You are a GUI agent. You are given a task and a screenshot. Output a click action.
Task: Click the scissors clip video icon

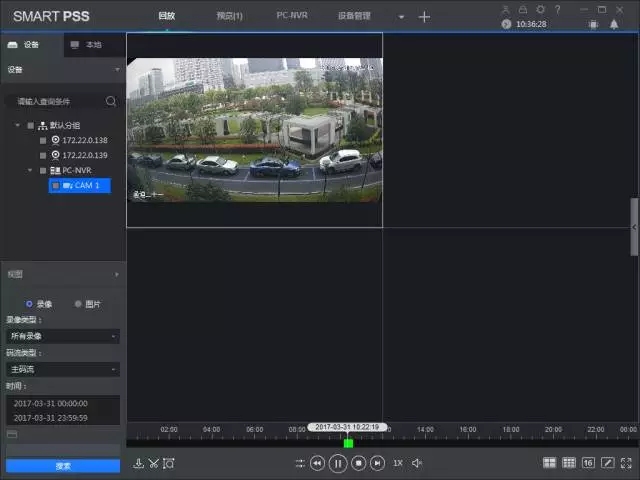[153, 463]
